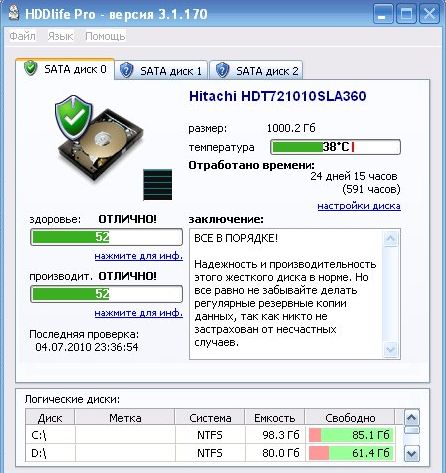446x473 pixels.
Task: Click нажмите для инф. under здоровье
Action: [139, 256]
